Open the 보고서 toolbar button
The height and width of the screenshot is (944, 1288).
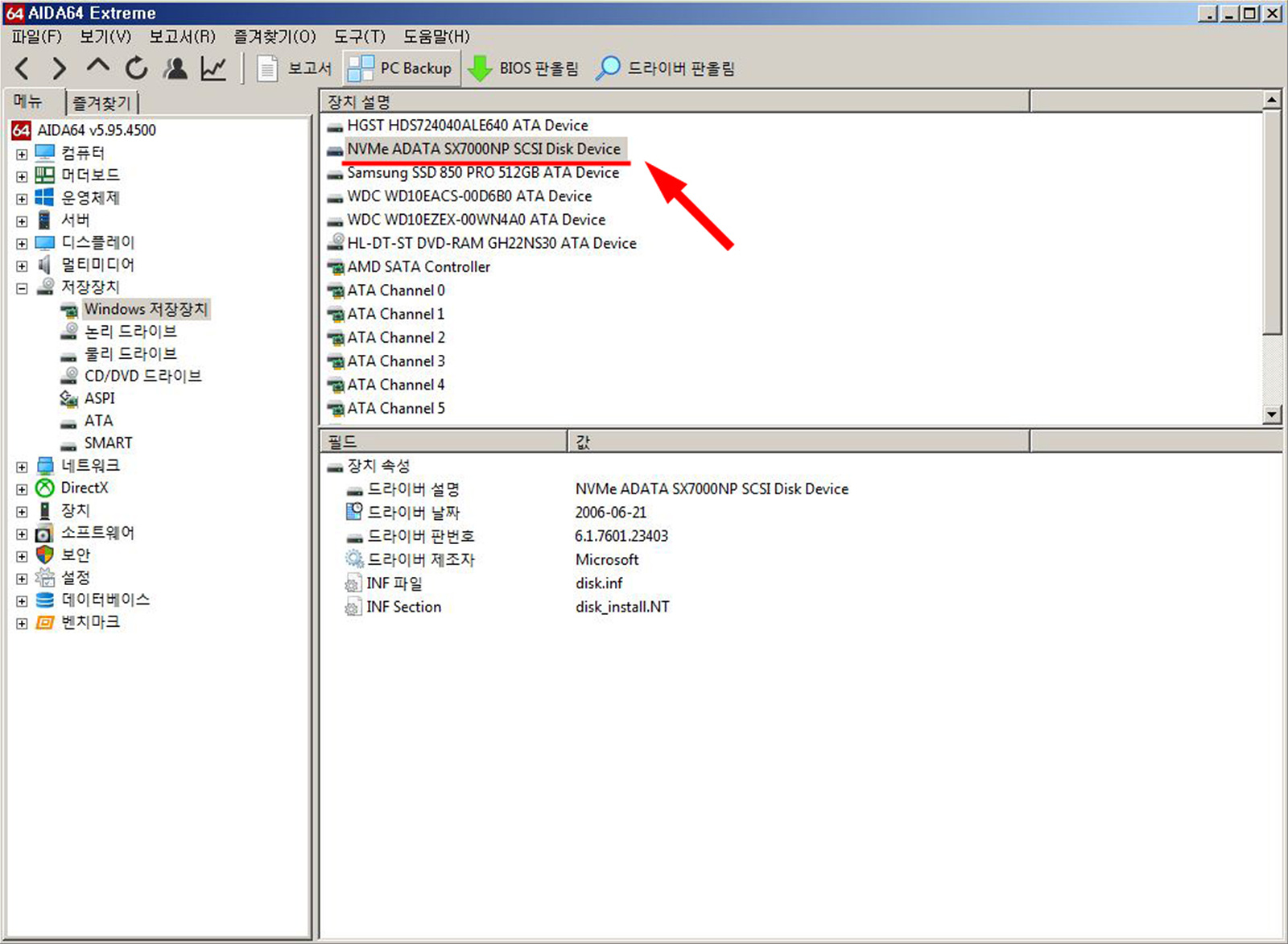click(294, 68)
